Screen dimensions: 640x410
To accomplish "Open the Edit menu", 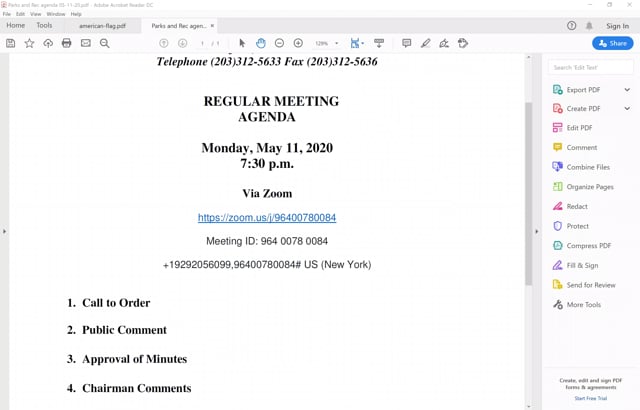I will pos(20,14).
